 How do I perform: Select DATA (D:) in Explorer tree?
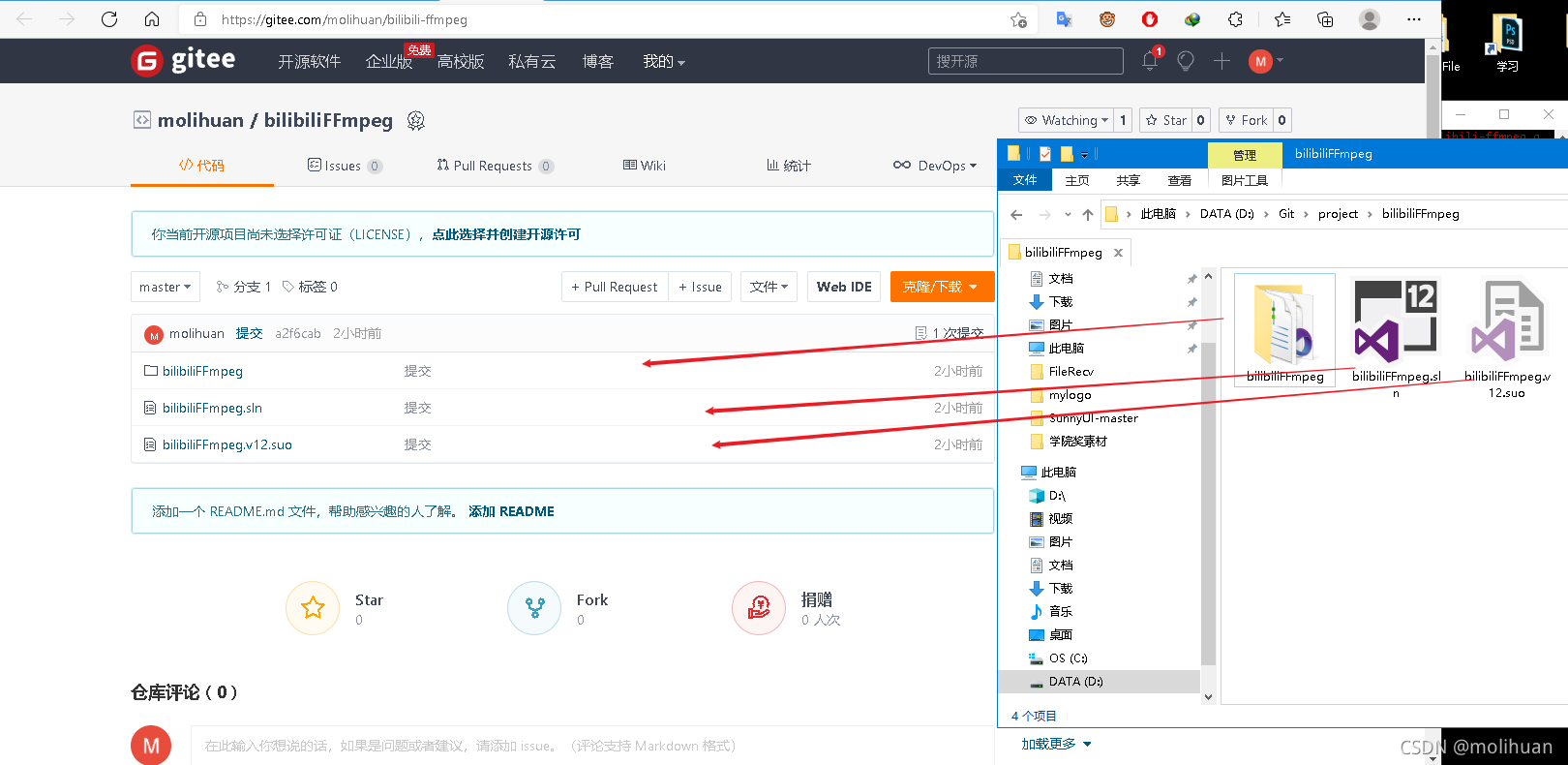tap(1075, 682)
